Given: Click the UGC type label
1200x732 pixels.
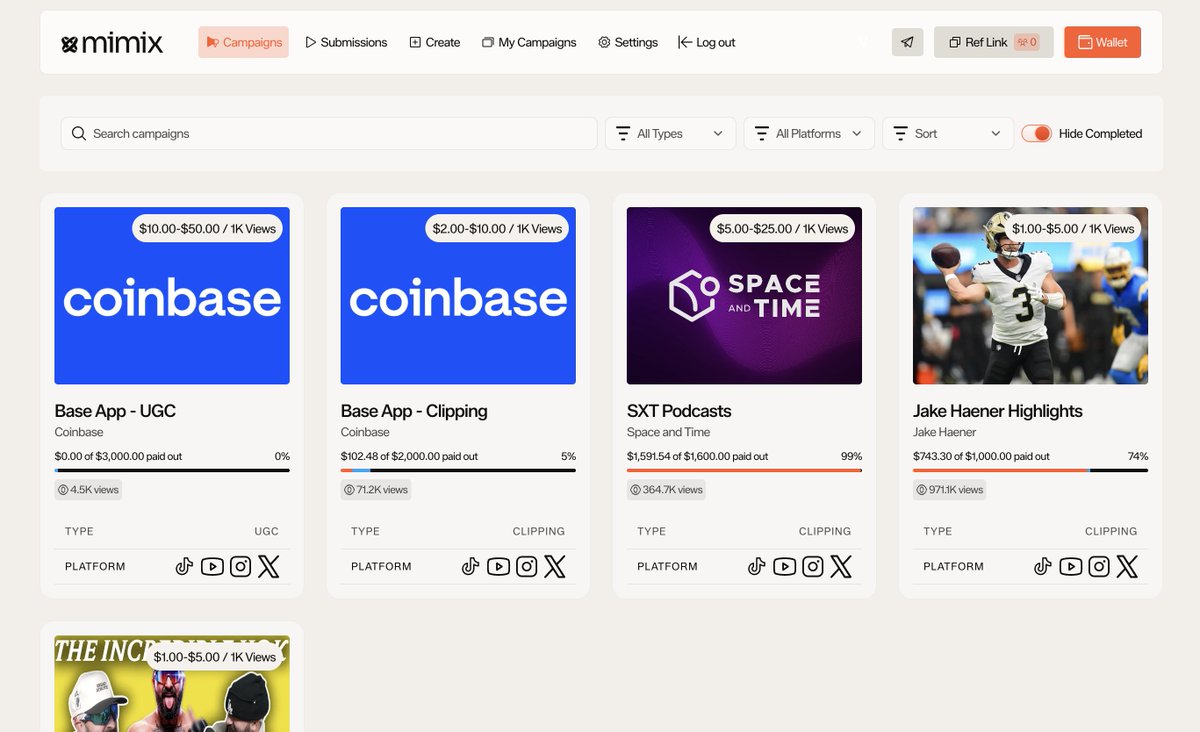Looking at the screenshot, I should click(x=267, y=531).
